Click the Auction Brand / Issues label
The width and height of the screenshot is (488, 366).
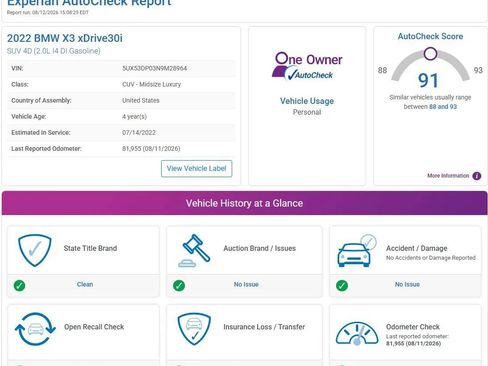[260, 248]
